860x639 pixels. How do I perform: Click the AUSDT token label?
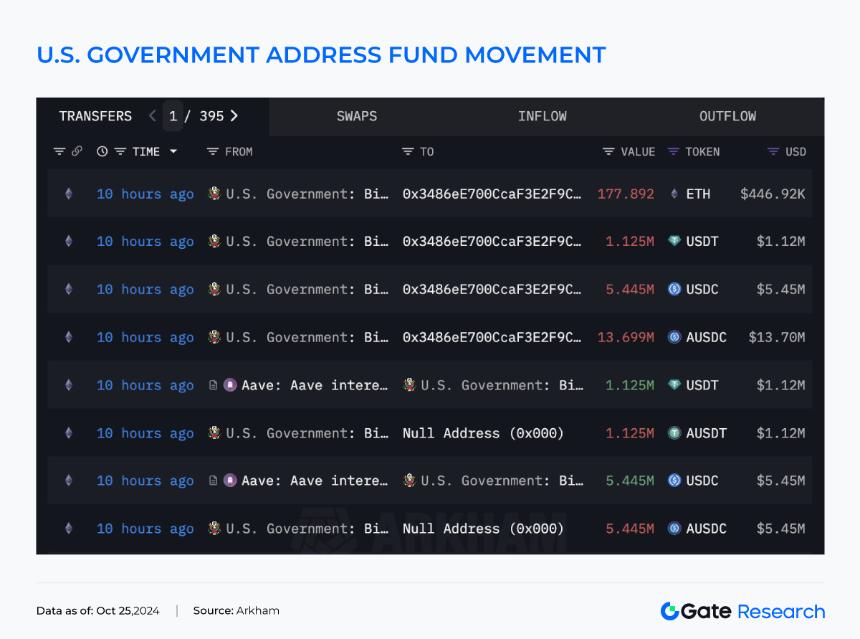706,433
